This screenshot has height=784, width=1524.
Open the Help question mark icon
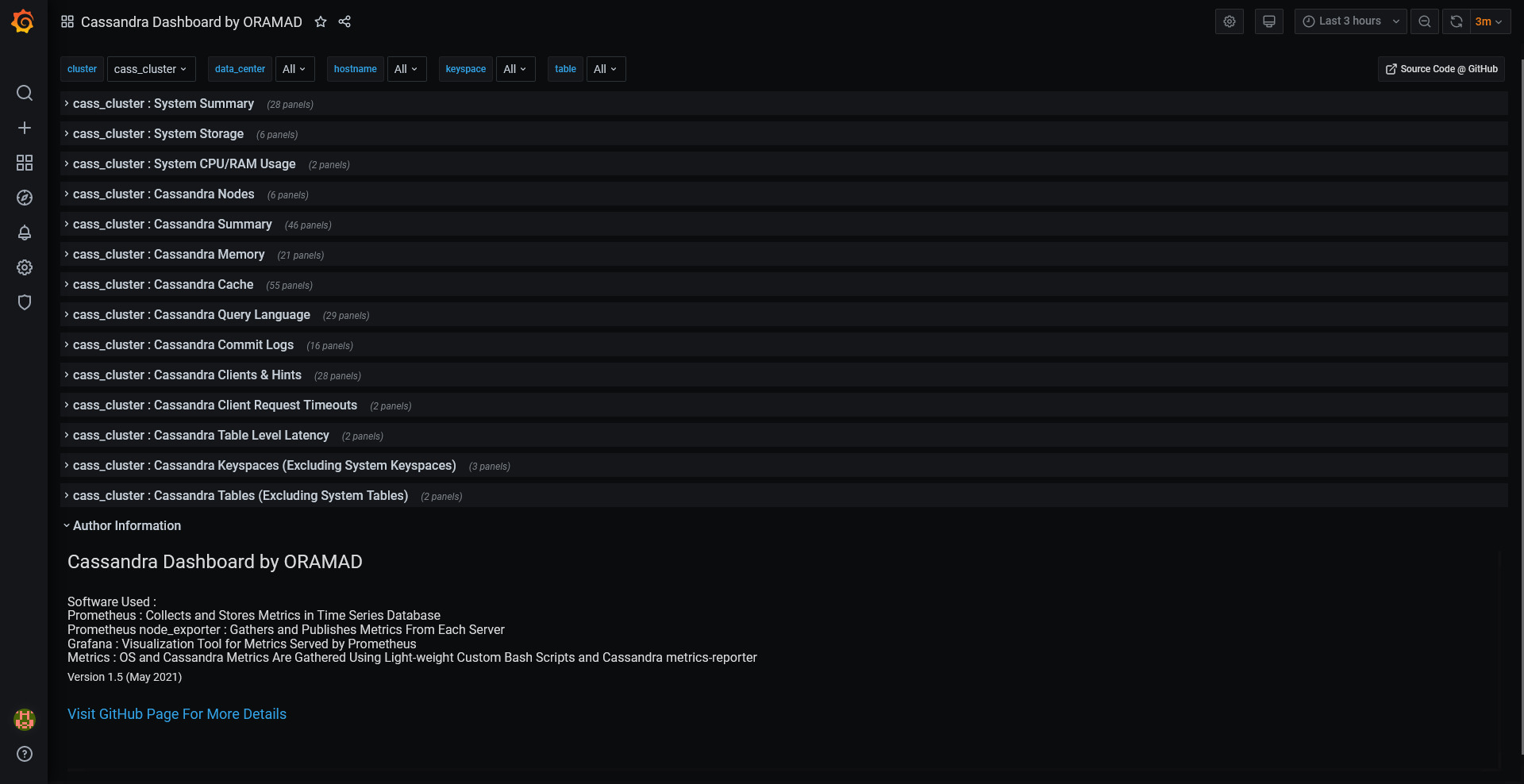(25, 754)
